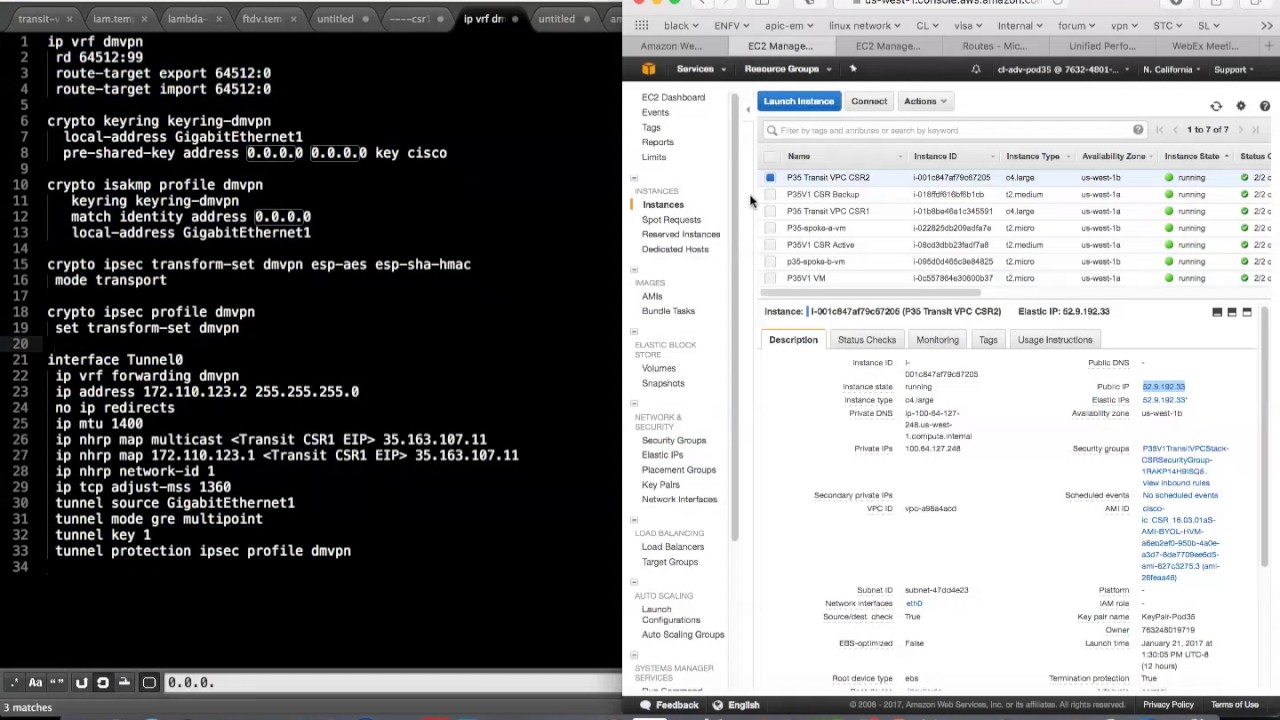Image resolution: width=1280 pixels, height=720 pixels.
Task: Click the rounded rectangle icon in find bar
Action: pyautogui.click(x=149, y=682)
